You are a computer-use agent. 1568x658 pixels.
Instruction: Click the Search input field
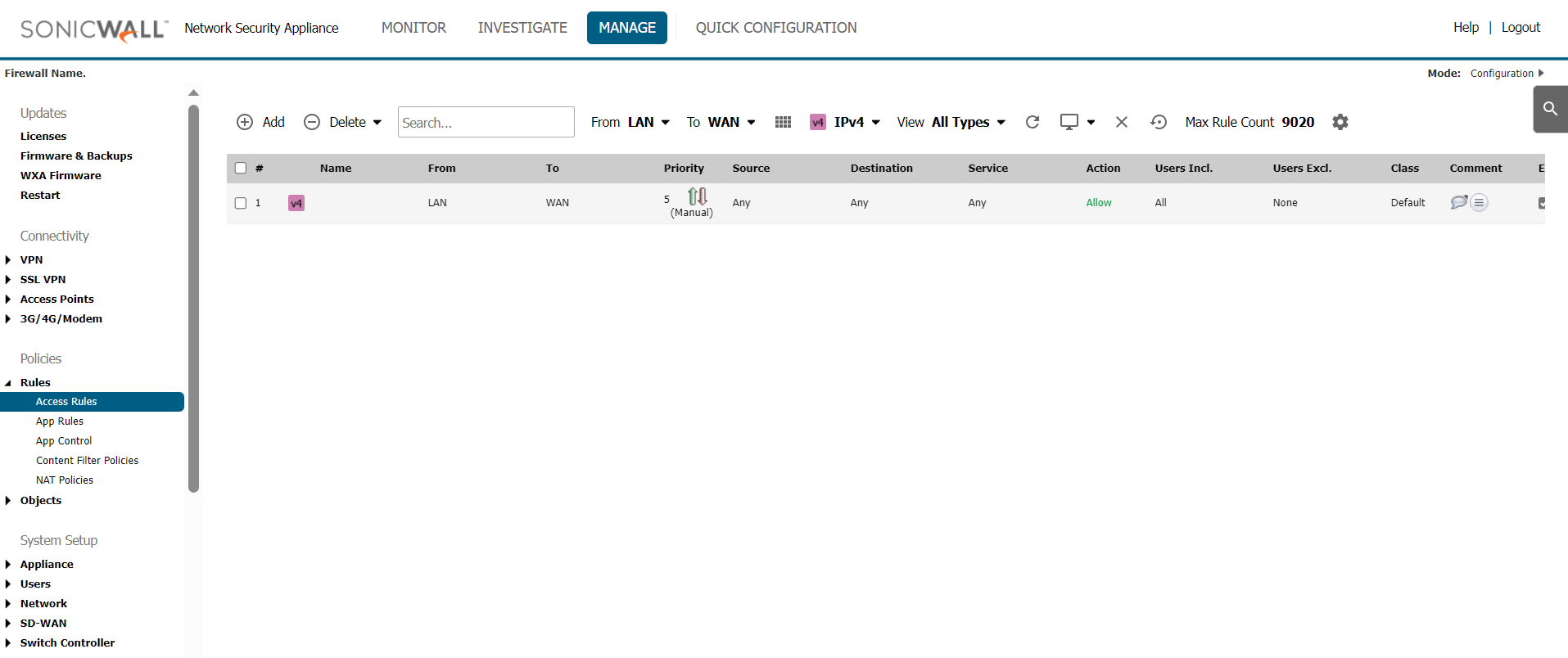click(x=486, y=122)
